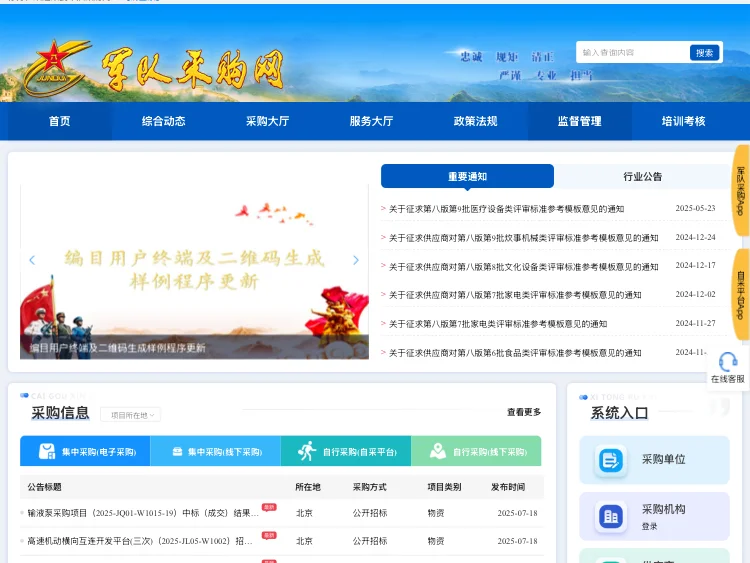Open the 服务大厅 navigation item

click(x=371, y=121)
